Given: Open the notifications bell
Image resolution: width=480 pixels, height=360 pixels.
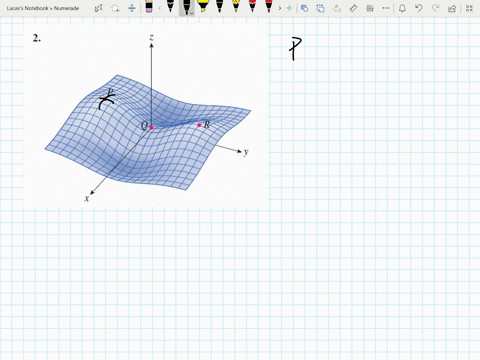Looking at the screenshot, I should pos(402,8).
